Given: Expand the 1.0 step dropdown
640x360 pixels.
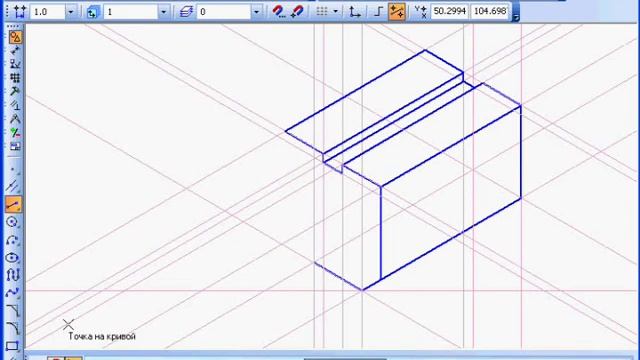Looking at the screenshot, I should coord(71,12).
